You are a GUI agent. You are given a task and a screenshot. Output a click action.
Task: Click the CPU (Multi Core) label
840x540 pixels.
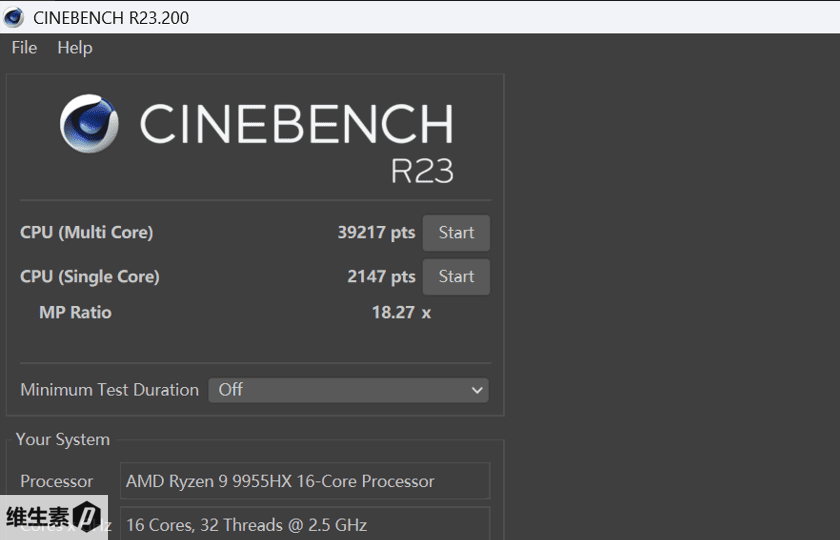point(87,233)
